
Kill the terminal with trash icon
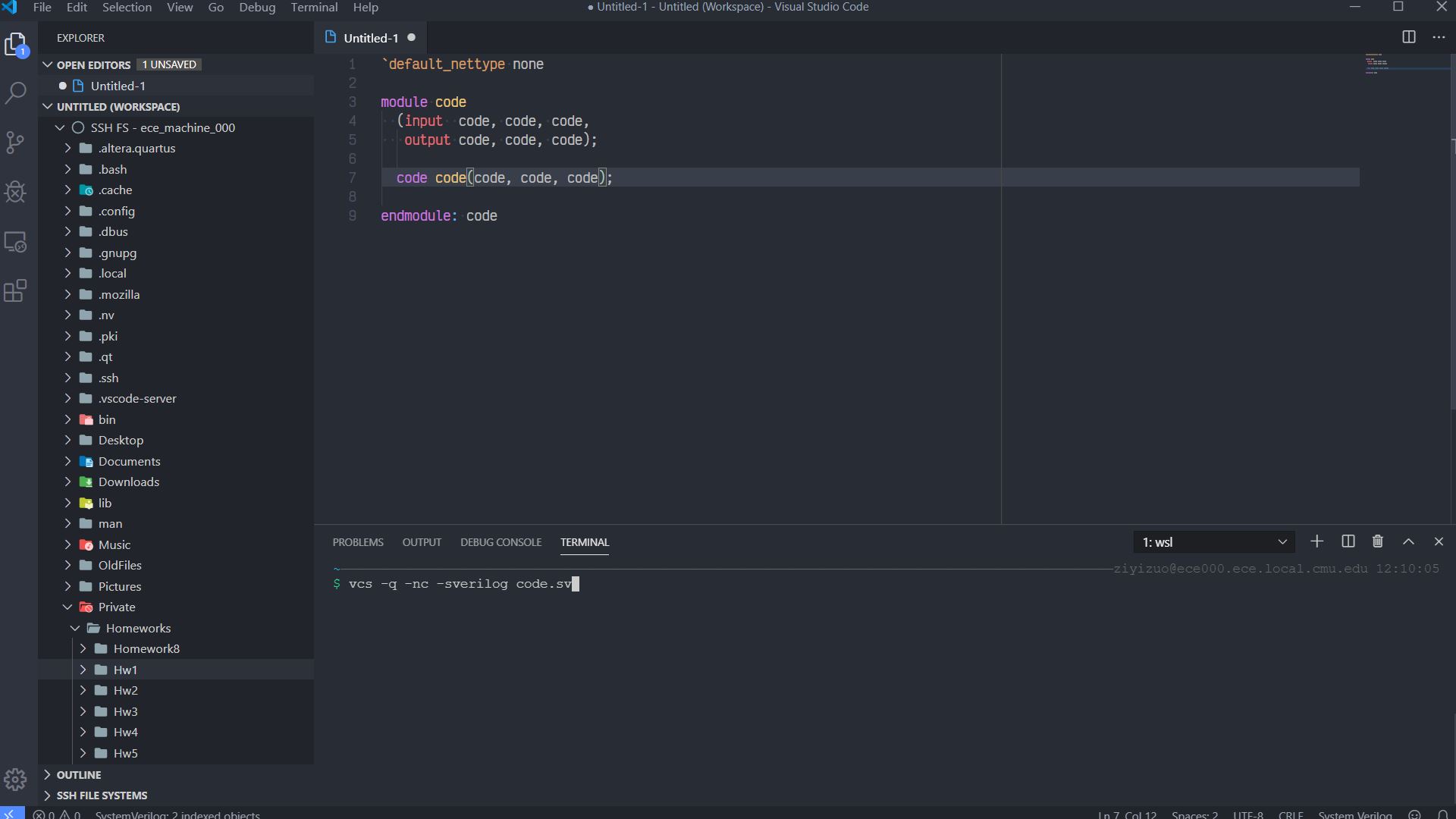[x=1378, y=541]
